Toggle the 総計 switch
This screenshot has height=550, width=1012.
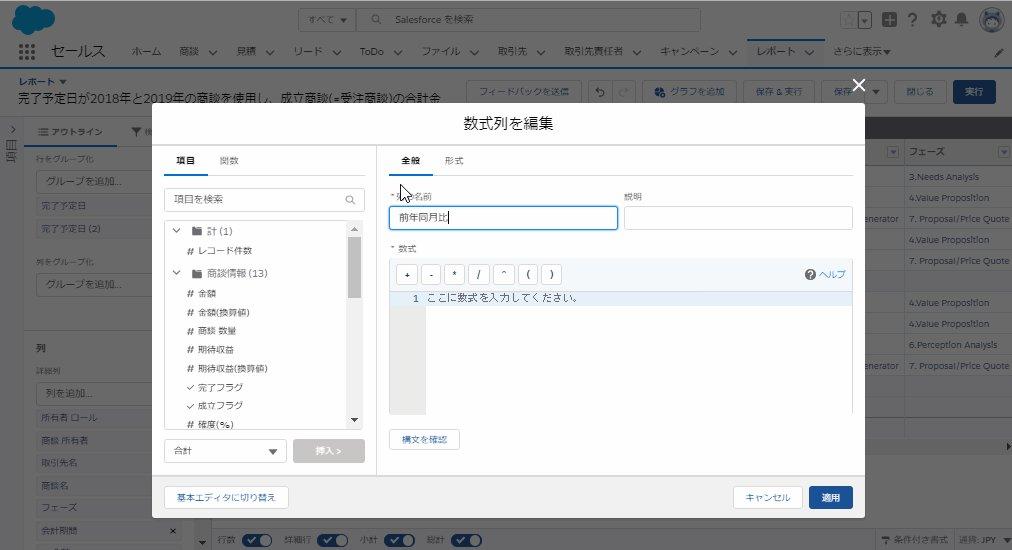tap(466, 540)
